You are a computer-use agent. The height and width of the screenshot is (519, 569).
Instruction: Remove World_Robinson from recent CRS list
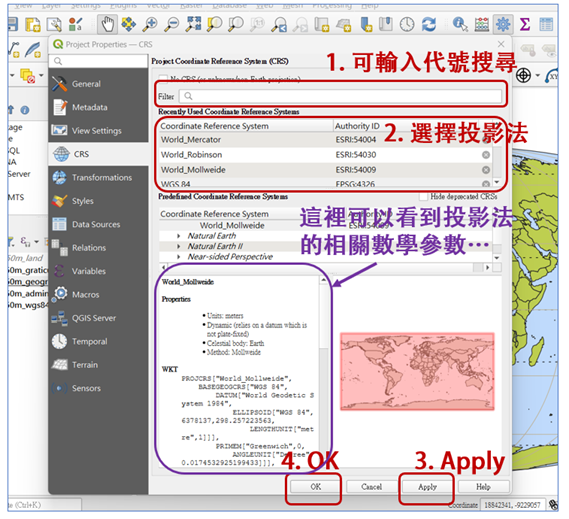486,155
